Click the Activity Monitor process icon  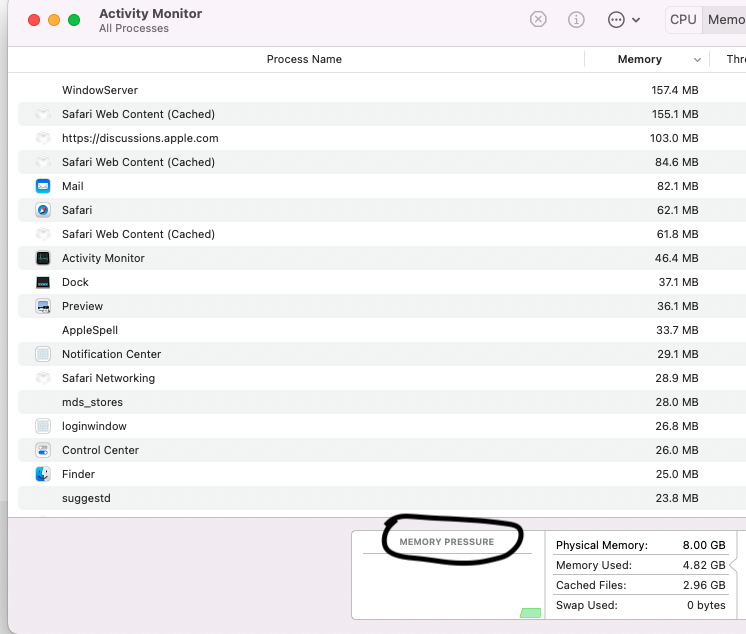(43, 258)
